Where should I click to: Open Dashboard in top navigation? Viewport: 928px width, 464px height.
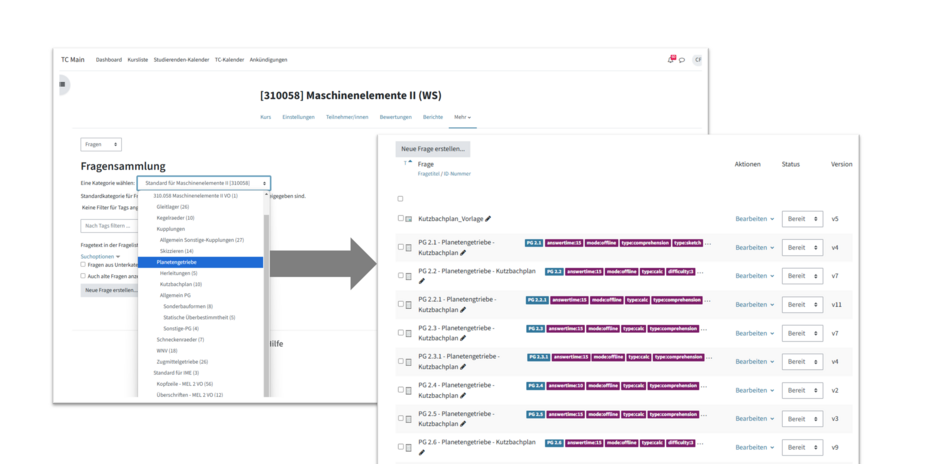coord(109,60)
